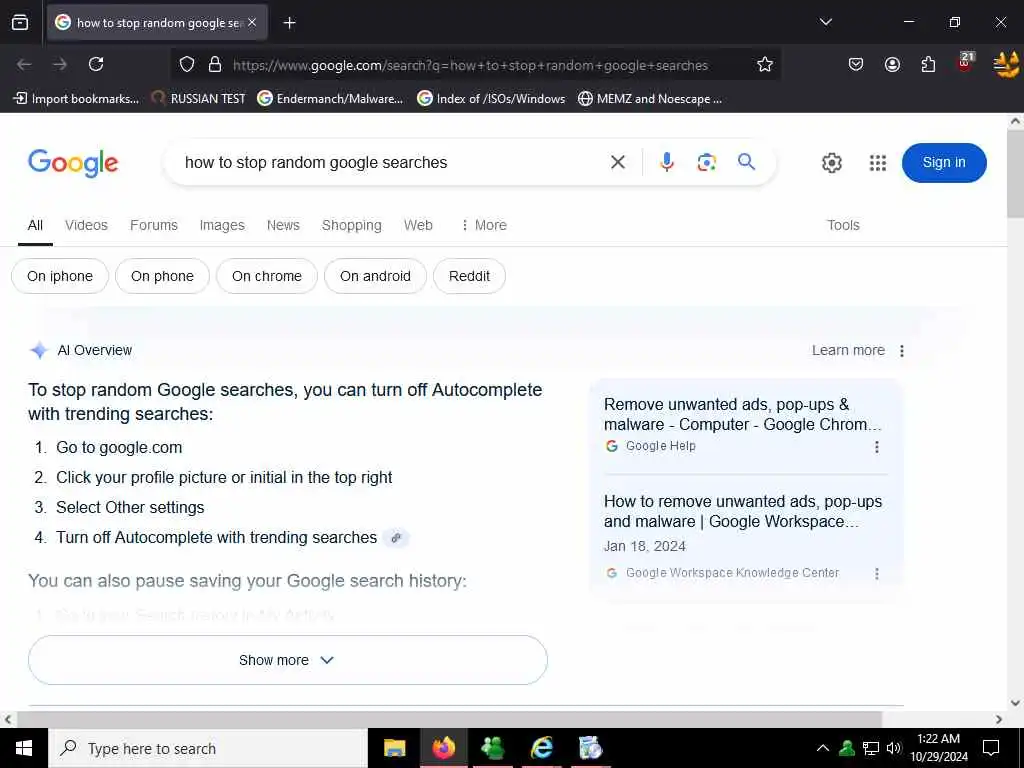1024x768 pixels.
Task: Go back one page
Action: point(24,64)
